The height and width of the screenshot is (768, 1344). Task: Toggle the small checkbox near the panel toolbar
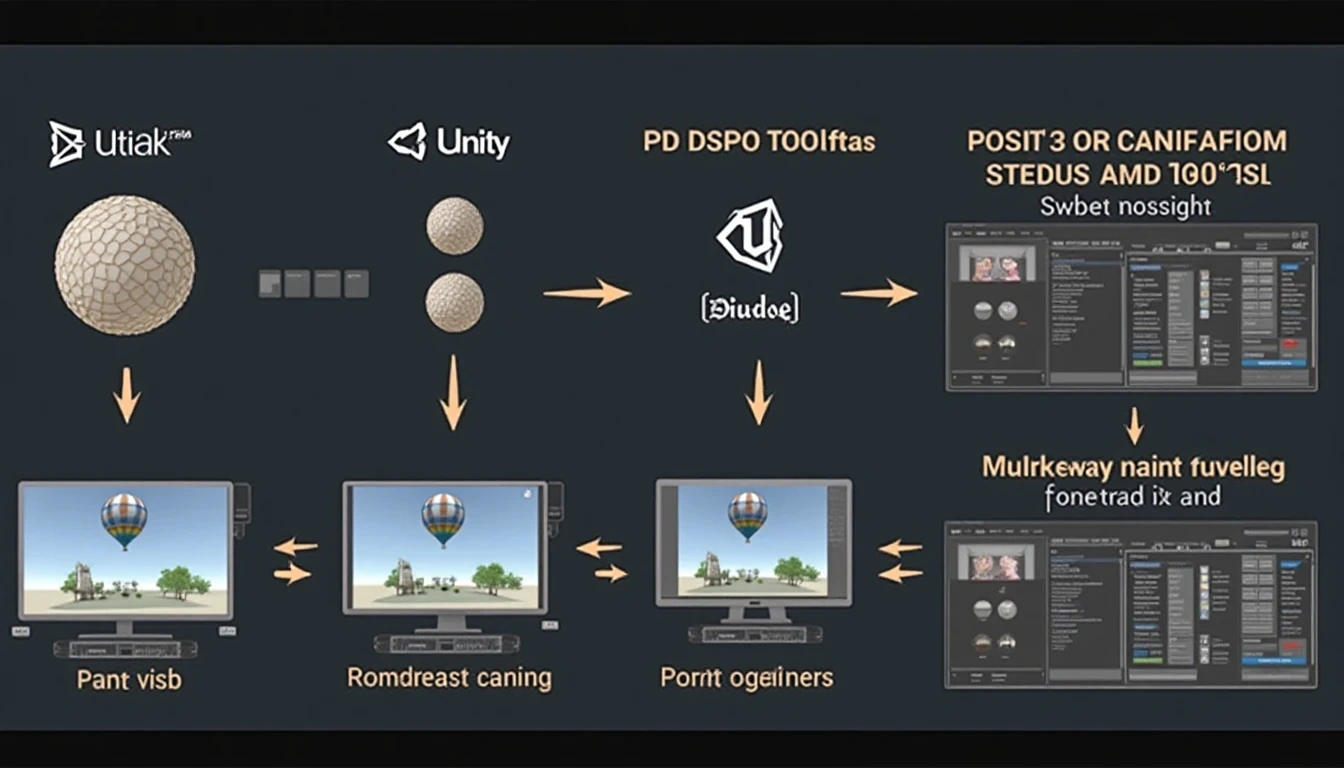coord(1236,245)
